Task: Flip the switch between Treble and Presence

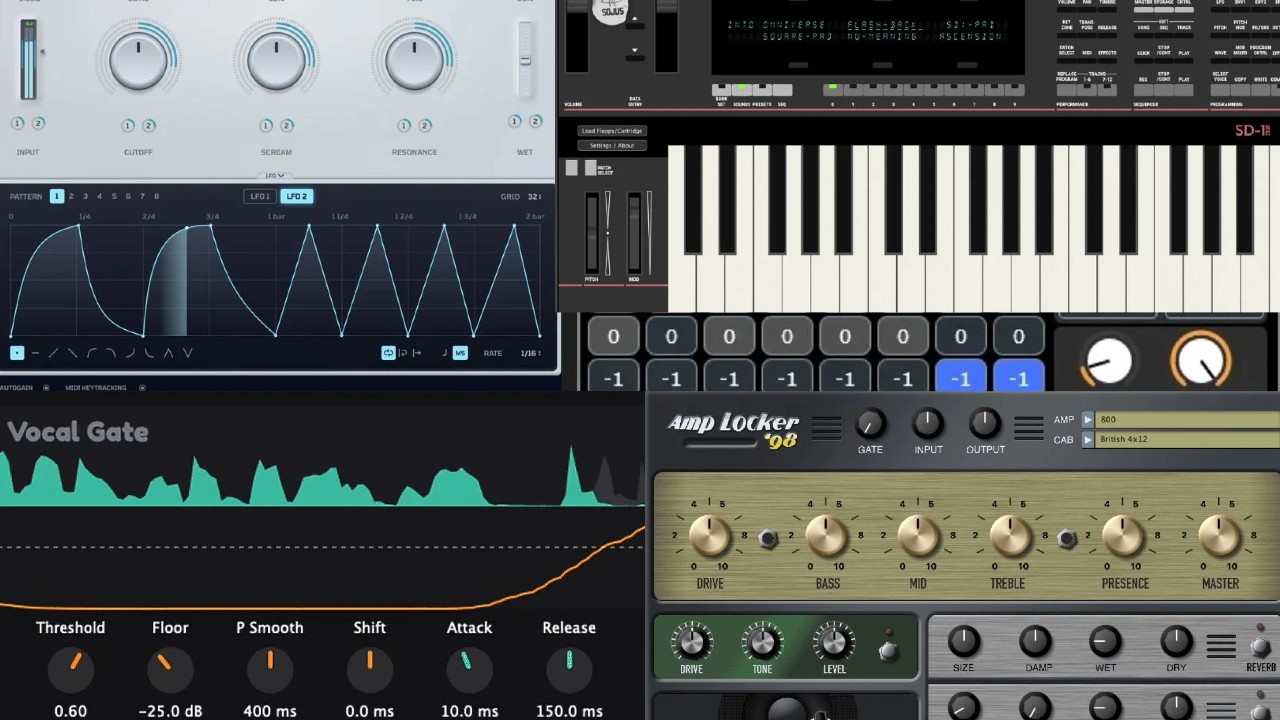Action: click(x=1067, y=539)
